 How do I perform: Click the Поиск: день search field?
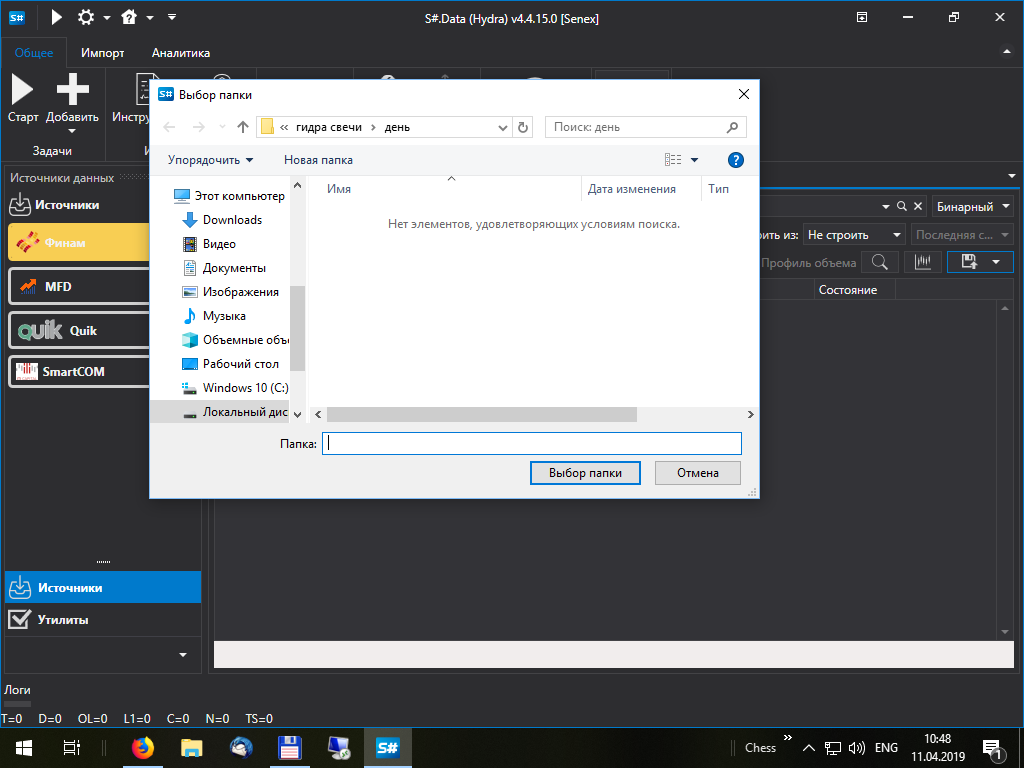[645, 127]
